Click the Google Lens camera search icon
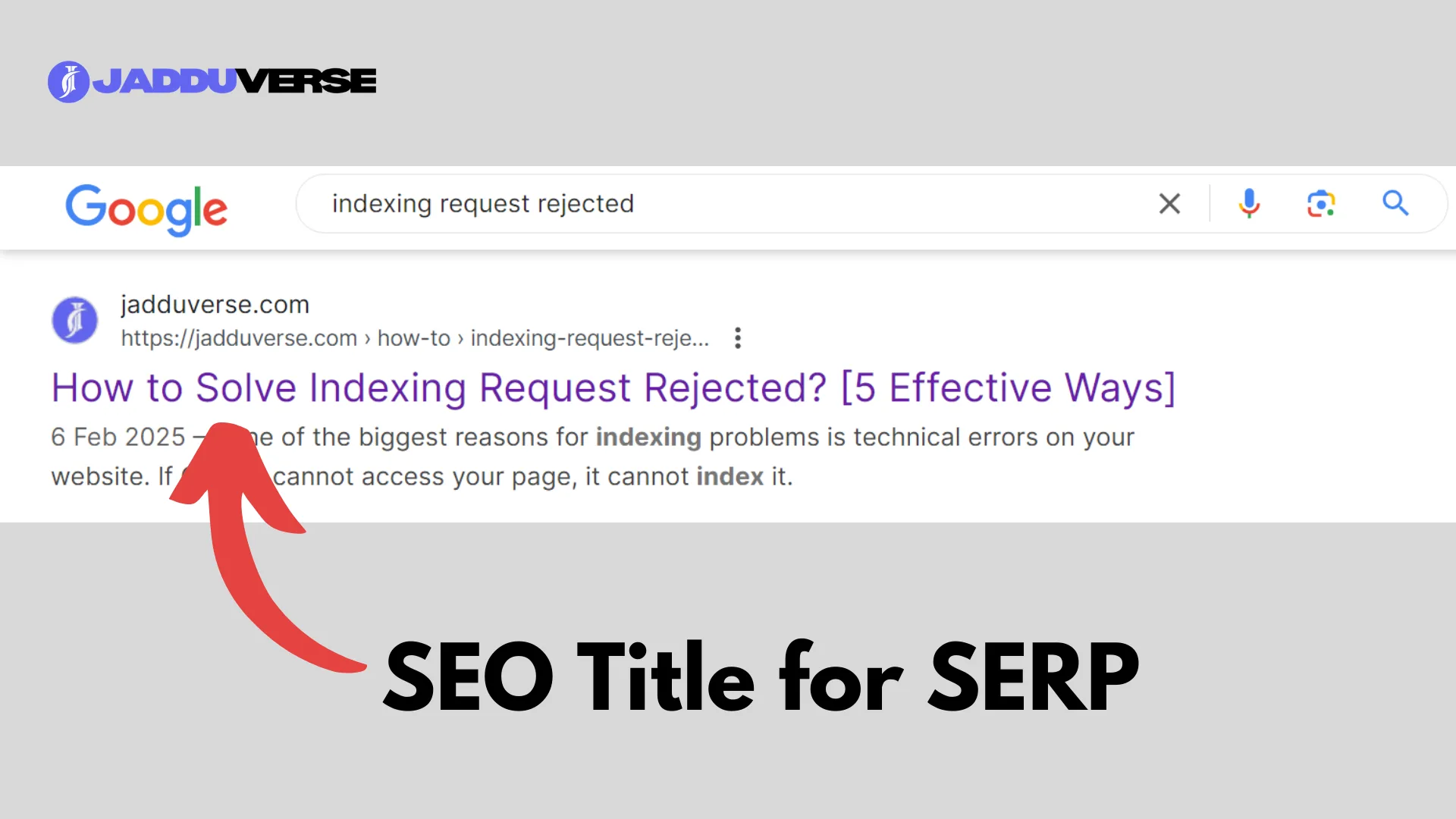Viewport: 1456px width, 819px height. pos(1321,203)
